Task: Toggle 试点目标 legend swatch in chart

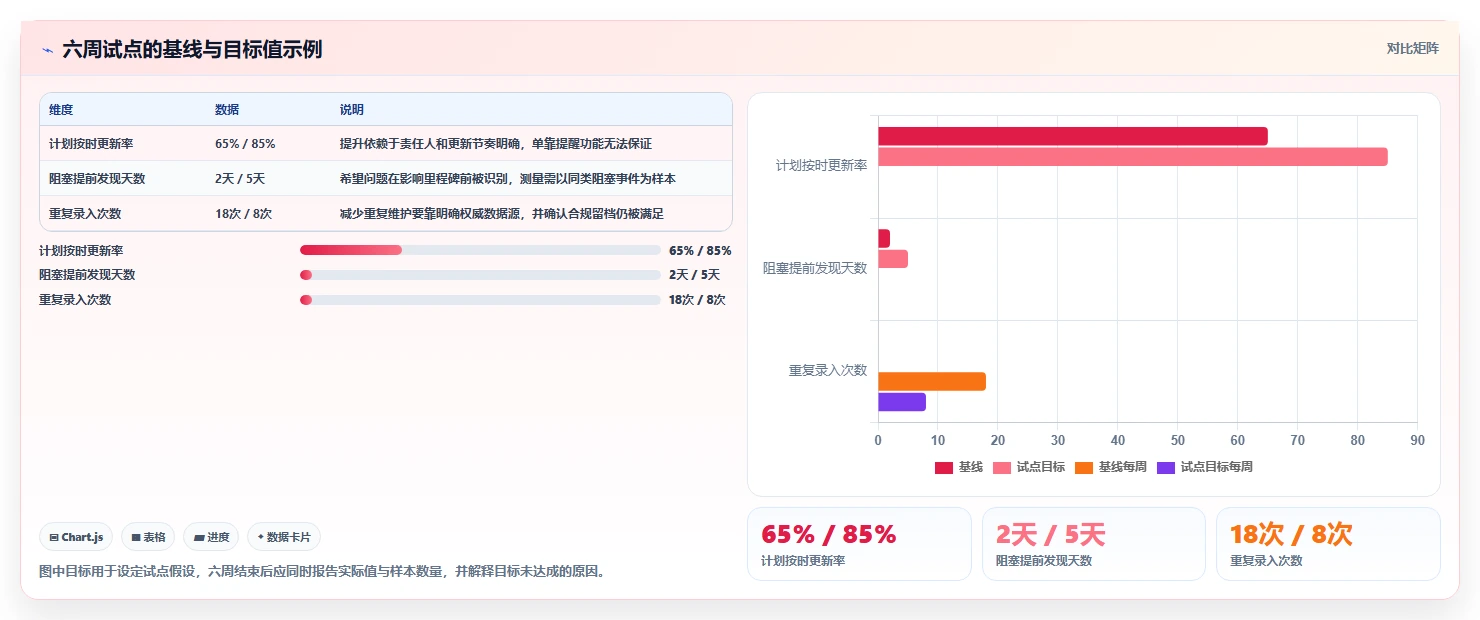Action: coord(1002,467)
